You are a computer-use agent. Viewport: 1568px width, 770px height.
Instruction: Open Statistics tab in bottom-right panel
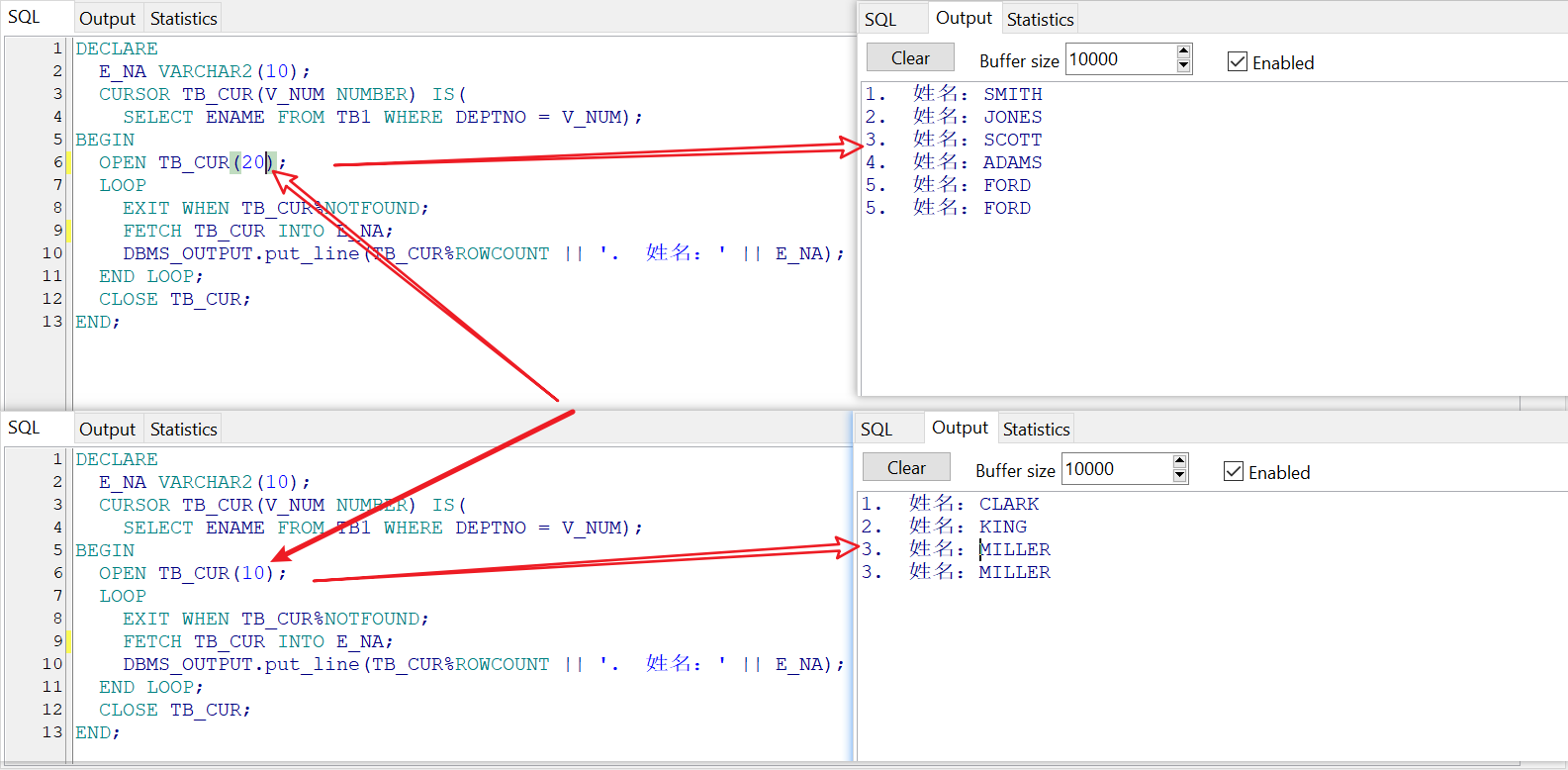pyautogui.click(x=1036, y=429)
